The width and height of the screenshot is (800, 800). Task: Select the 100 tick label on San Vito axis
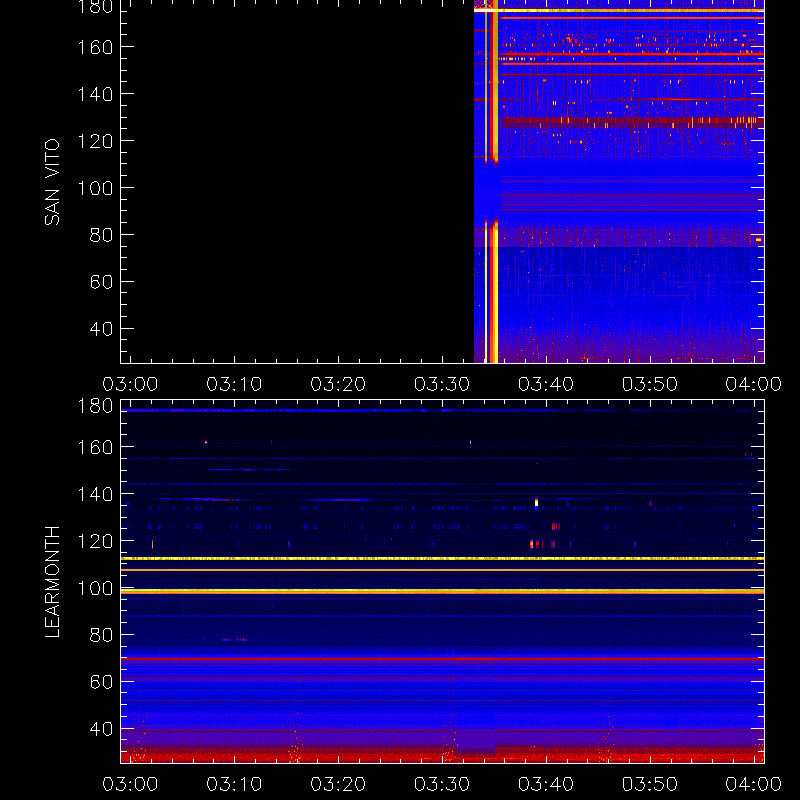tap(95, 188)
